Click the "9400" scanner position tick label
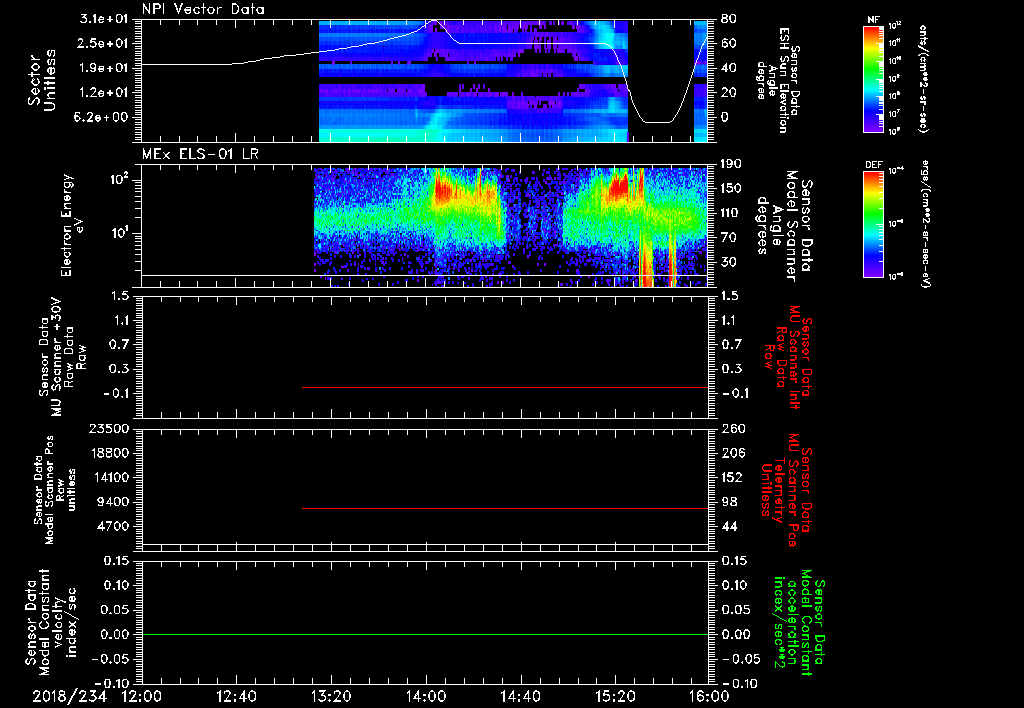Image resolution: width=1024 pixels, height=708 pixels. 112,502
